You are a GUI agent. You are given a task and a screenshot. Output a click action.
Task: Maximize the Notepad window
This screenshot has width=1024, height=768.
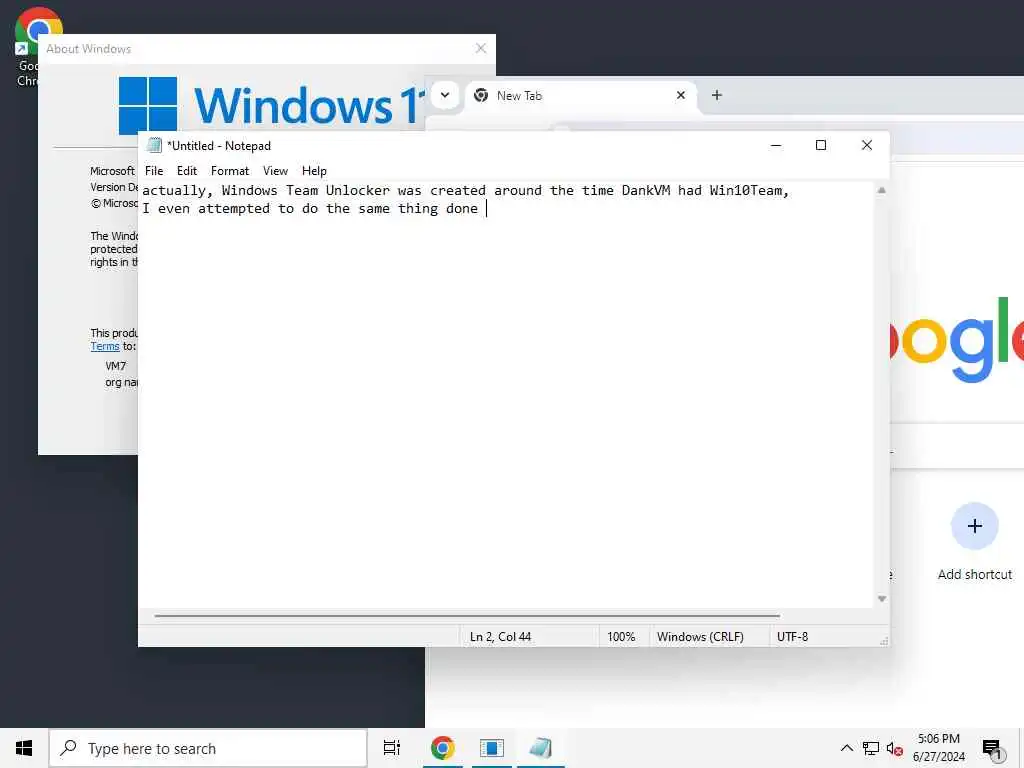(x=821, y=145)
